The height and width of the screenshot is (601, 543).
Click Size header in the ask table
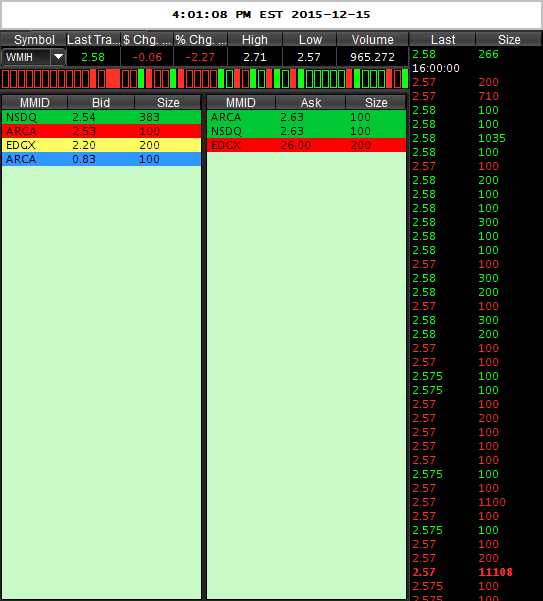point(376,102)
